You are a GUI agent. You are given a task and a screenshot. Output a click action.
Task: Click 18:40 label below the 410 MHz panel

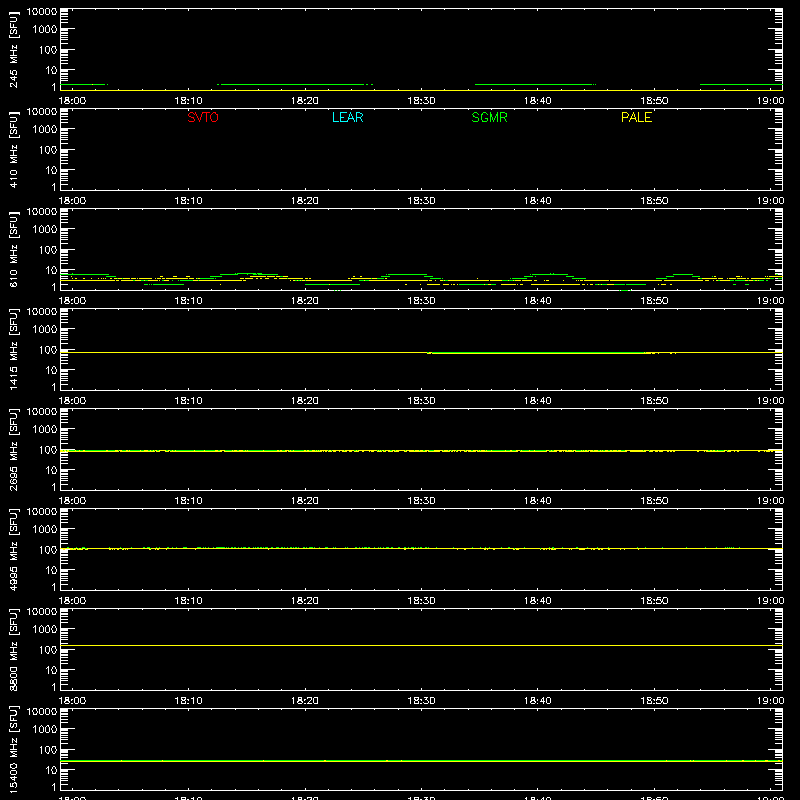tap(538, 201)
